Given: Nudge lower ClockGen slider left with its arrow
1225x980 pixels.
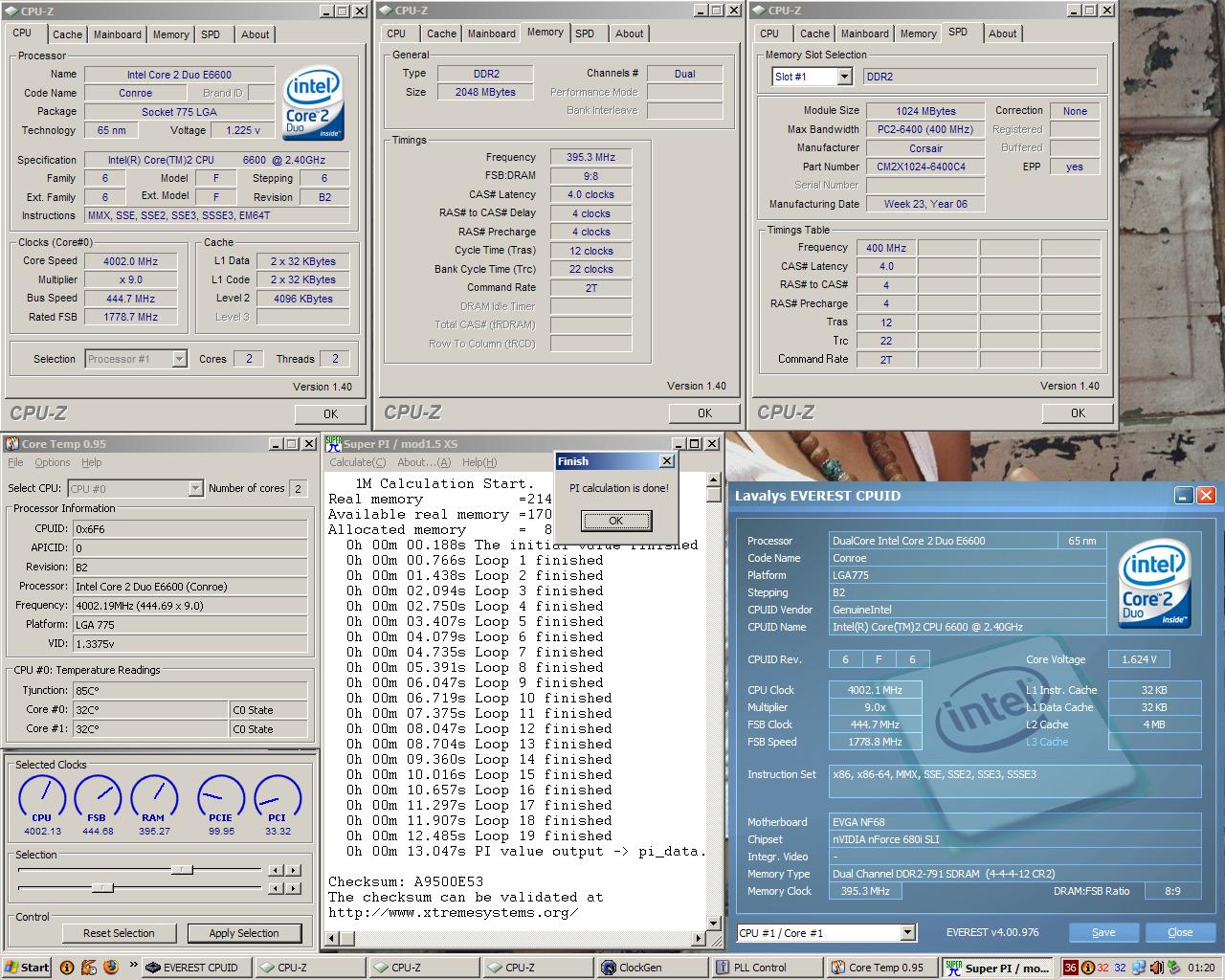Looking at the screenshot, I should coord(275,889).
